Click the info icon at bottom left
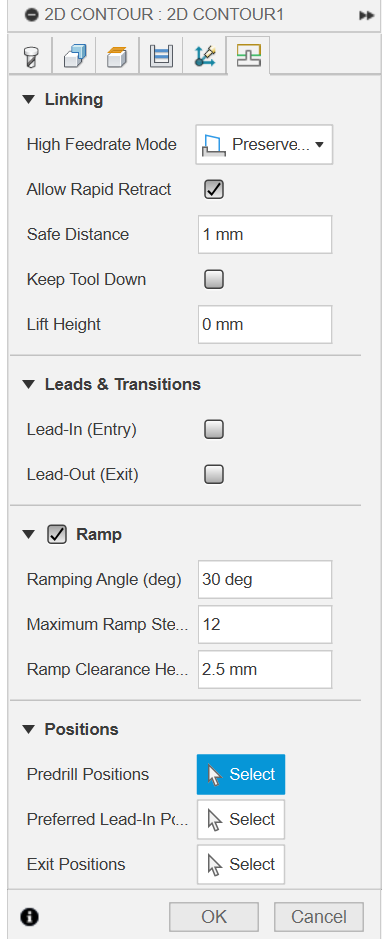This screenshot has height=939, width=387. coord(29,916)
